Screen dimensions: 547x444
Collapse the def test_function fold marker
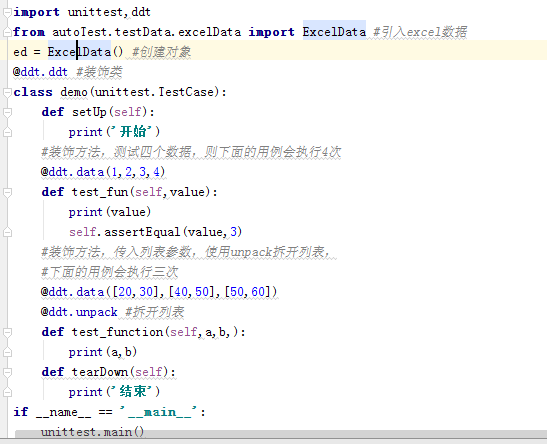tap(7, 332)
